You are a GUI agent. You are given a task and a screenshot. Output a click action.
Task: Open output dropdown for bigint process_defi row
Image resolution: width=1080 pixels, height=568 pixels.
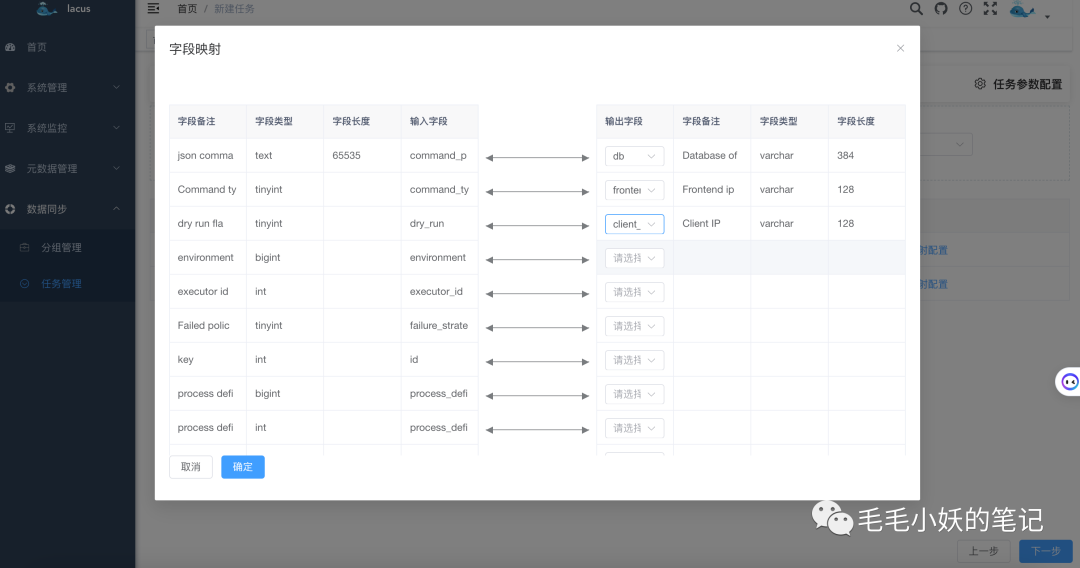(634, 395)
